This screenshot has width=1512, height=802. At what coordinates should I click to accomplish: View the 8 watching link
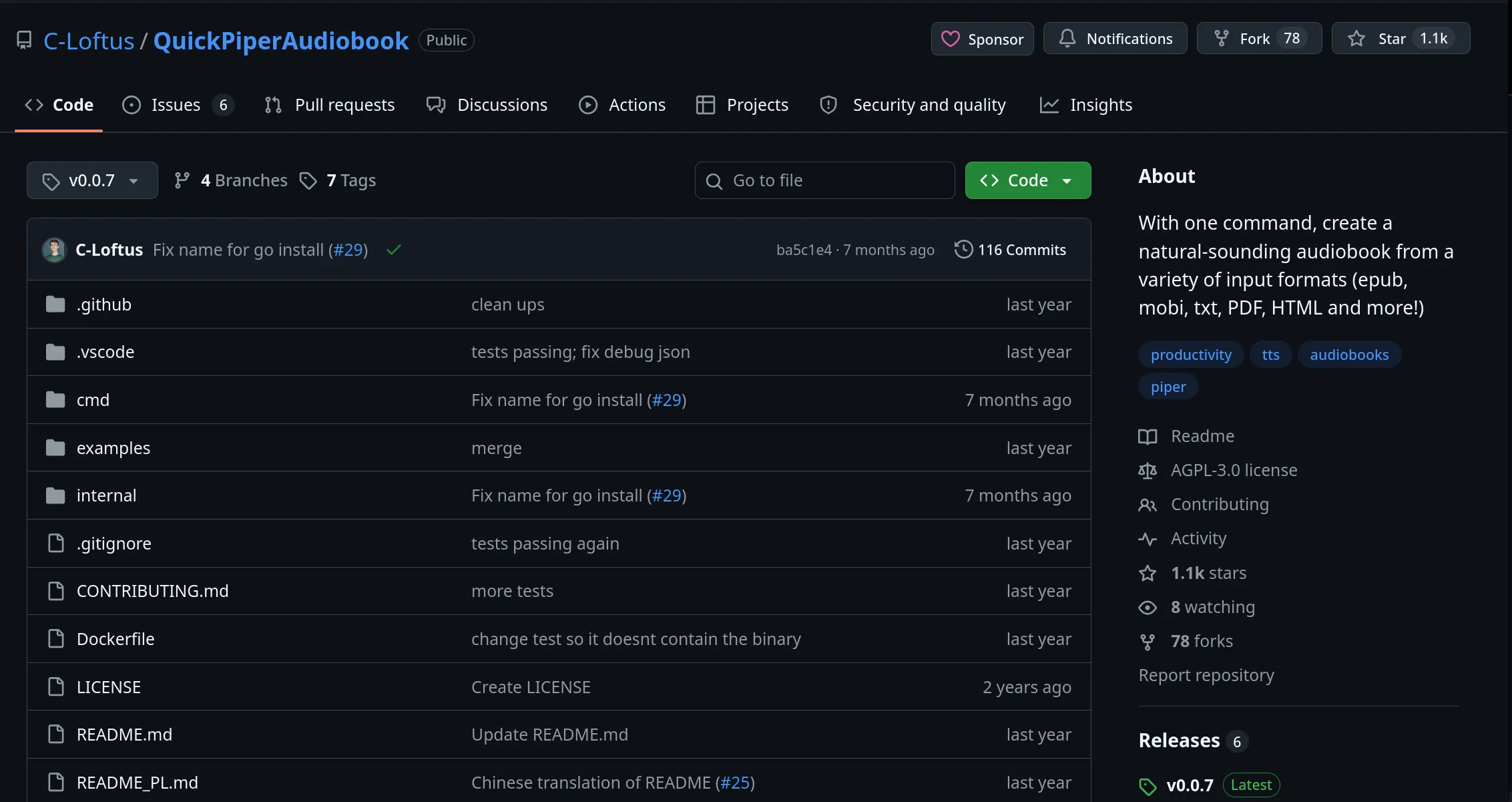[1197, 607]
